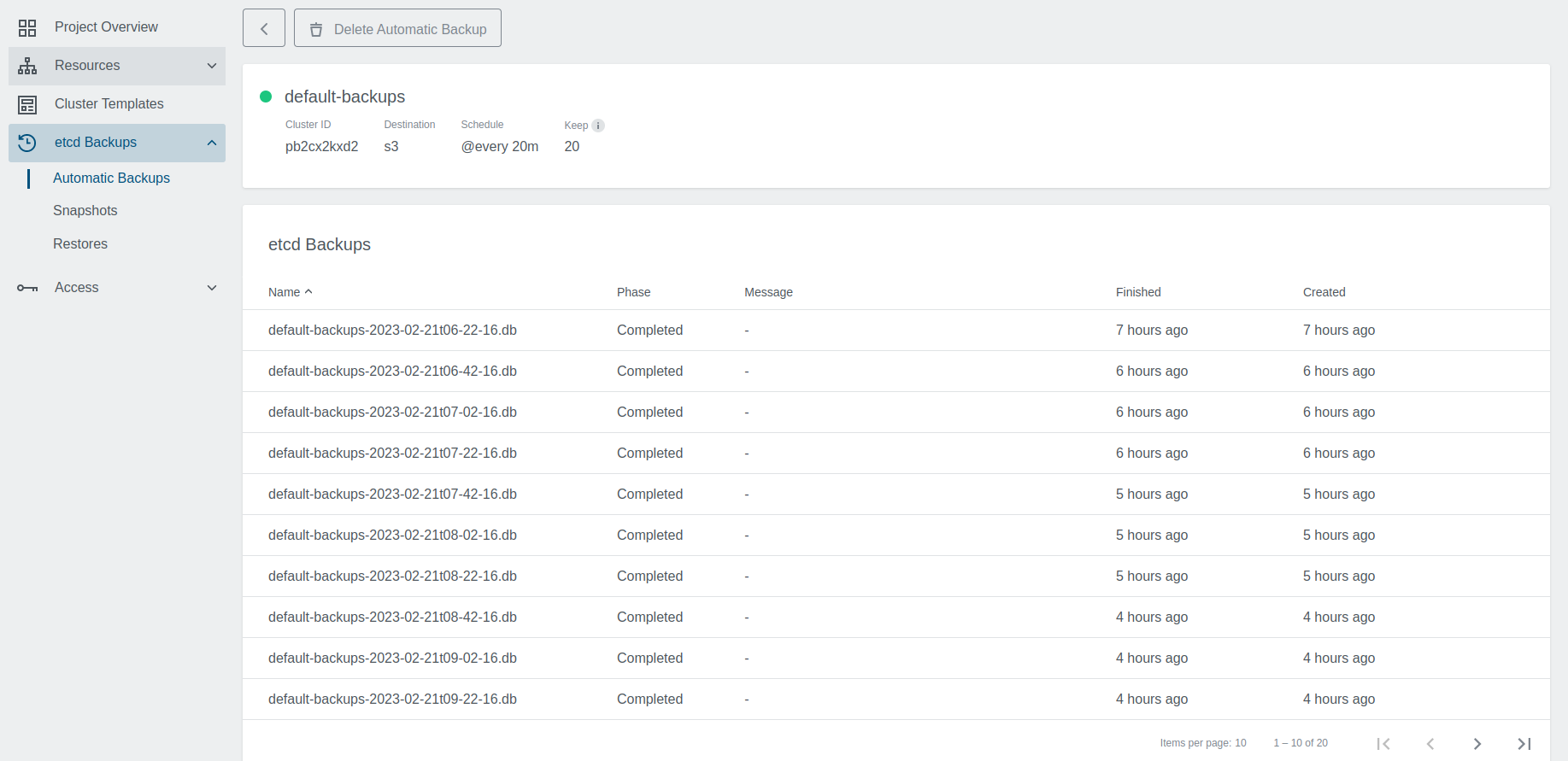Image resolution: width=1568 pixels, height=761 pixels.
Task: Open the Items per page selector
Action: [x=1203, y=743]
